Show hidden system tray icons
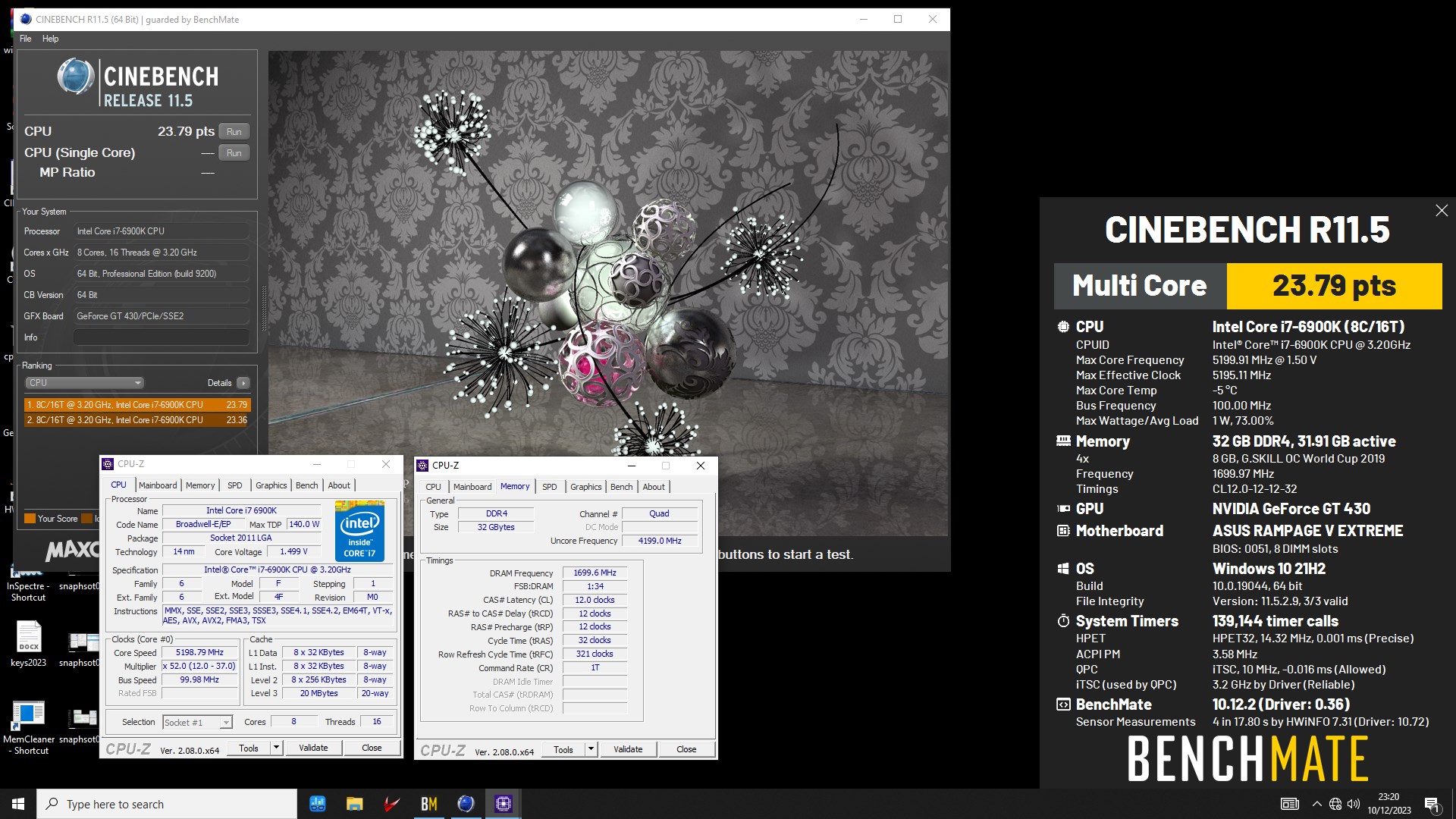The image size is (1456, 819). 1317,804
